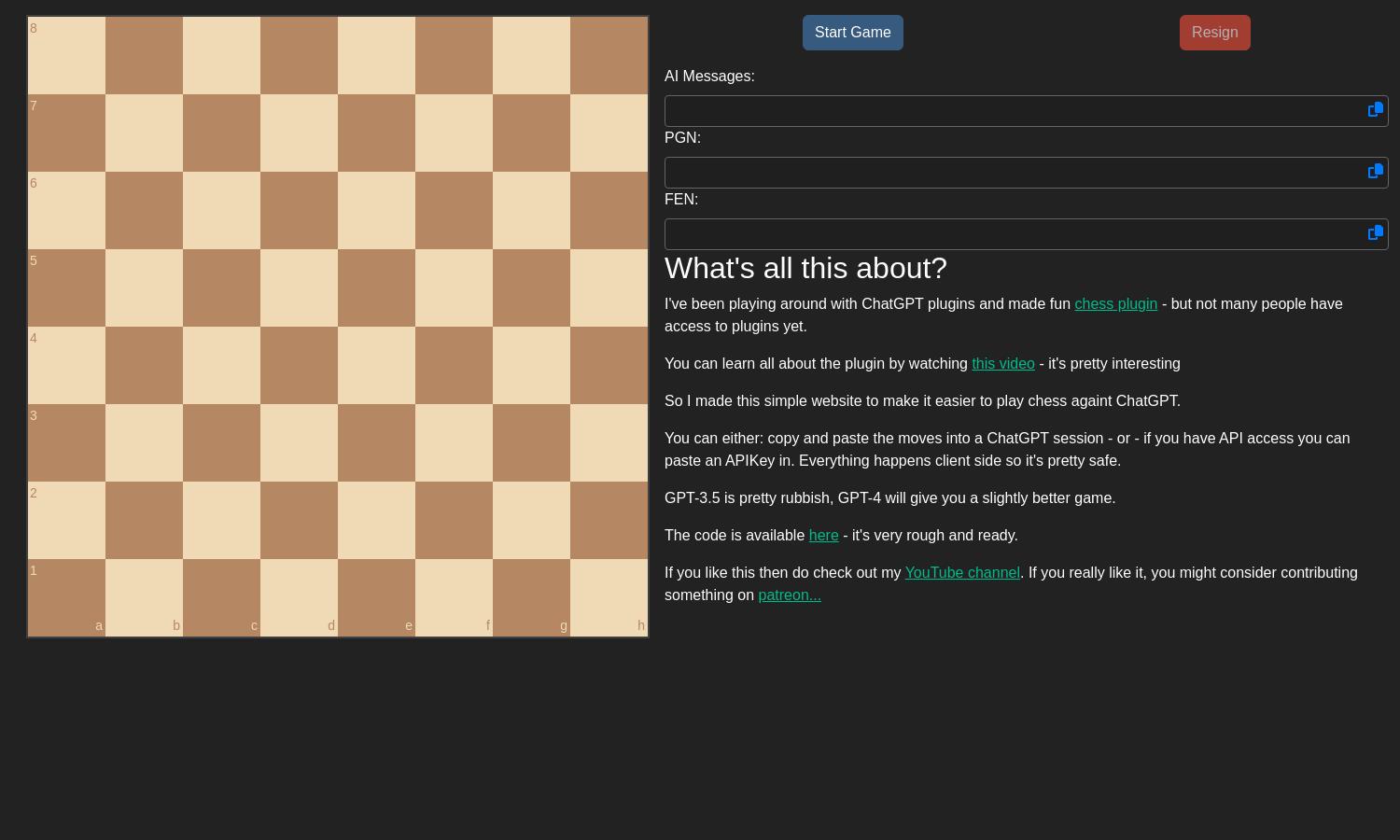Viewport: 1400px width, 840px height.
Task: Copy the FEN field contents with its icon
Action: (x=1376, y=233)
